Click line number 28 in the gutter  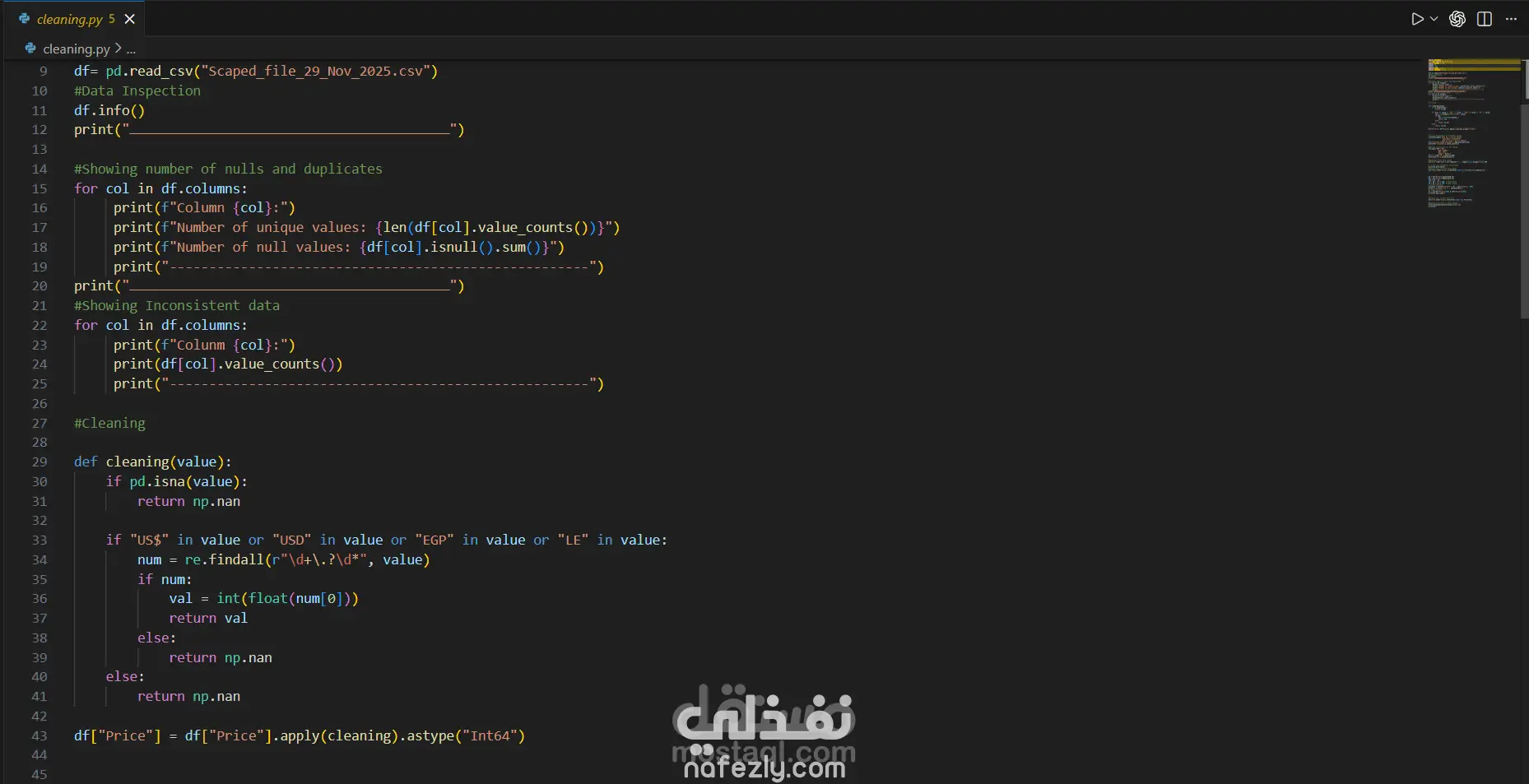click(x=40, y=442)
